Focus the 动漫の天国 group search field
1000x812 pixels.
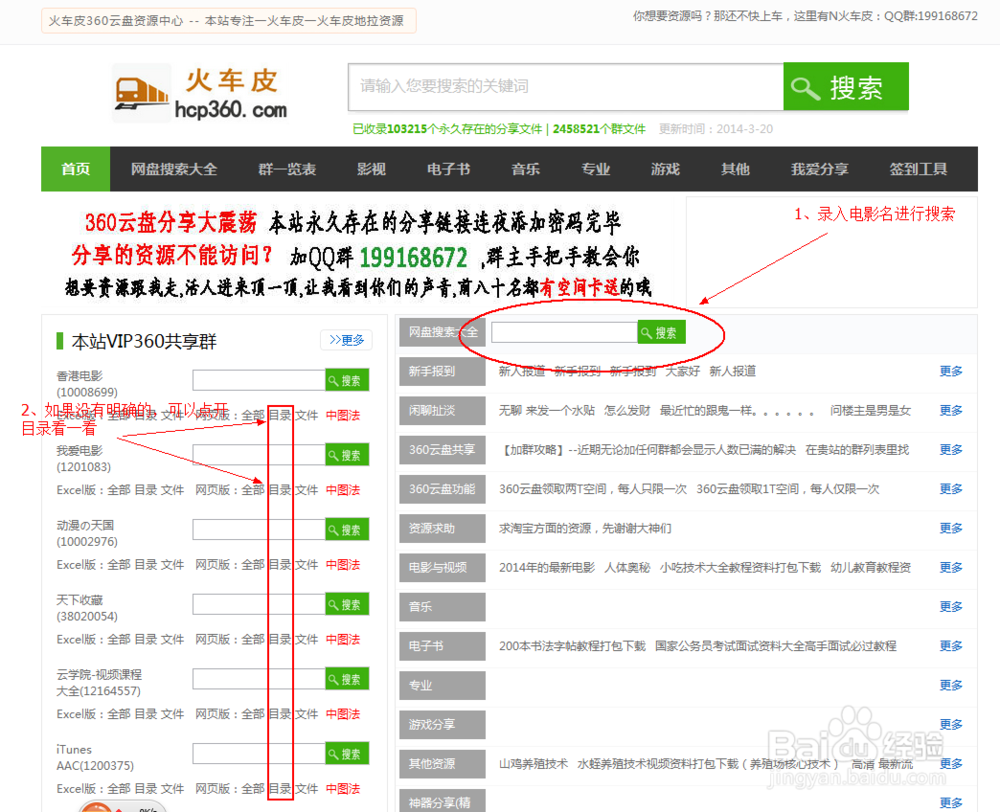[x=259, y=529]
